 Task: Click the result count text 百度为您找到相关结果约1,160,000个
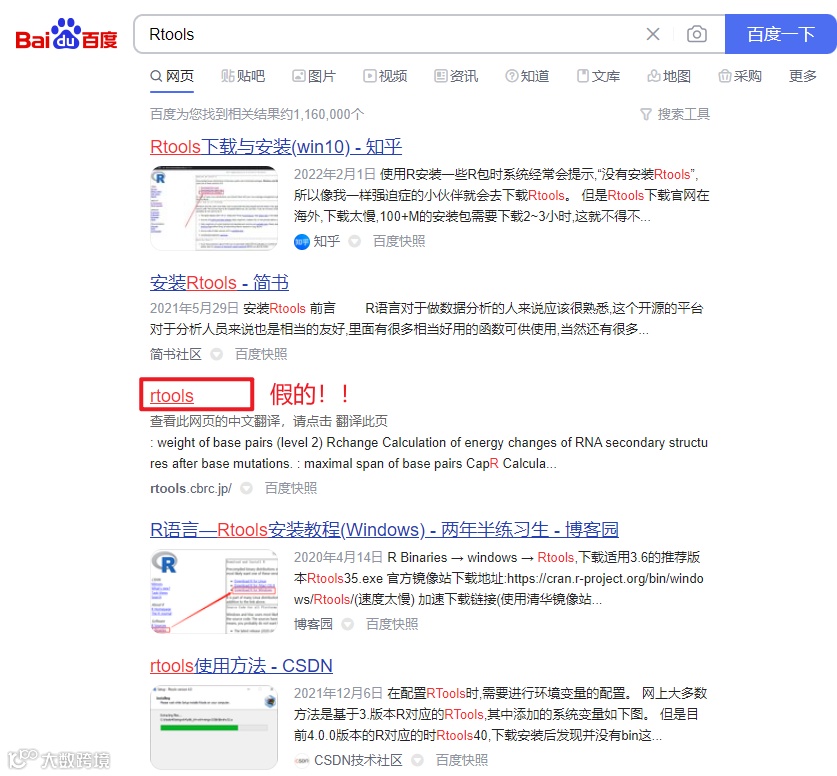tap(257, 114)
